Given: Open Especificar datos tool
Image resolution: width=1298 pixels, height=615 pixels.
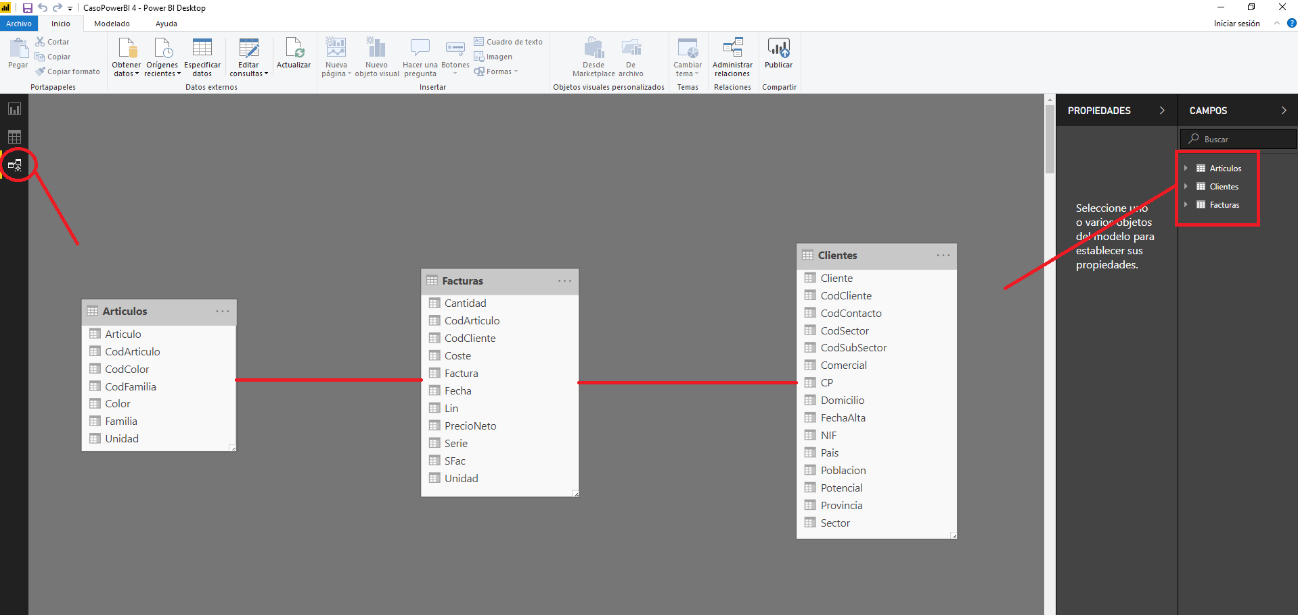Looking at the screenshot, I should coord(202,57).
